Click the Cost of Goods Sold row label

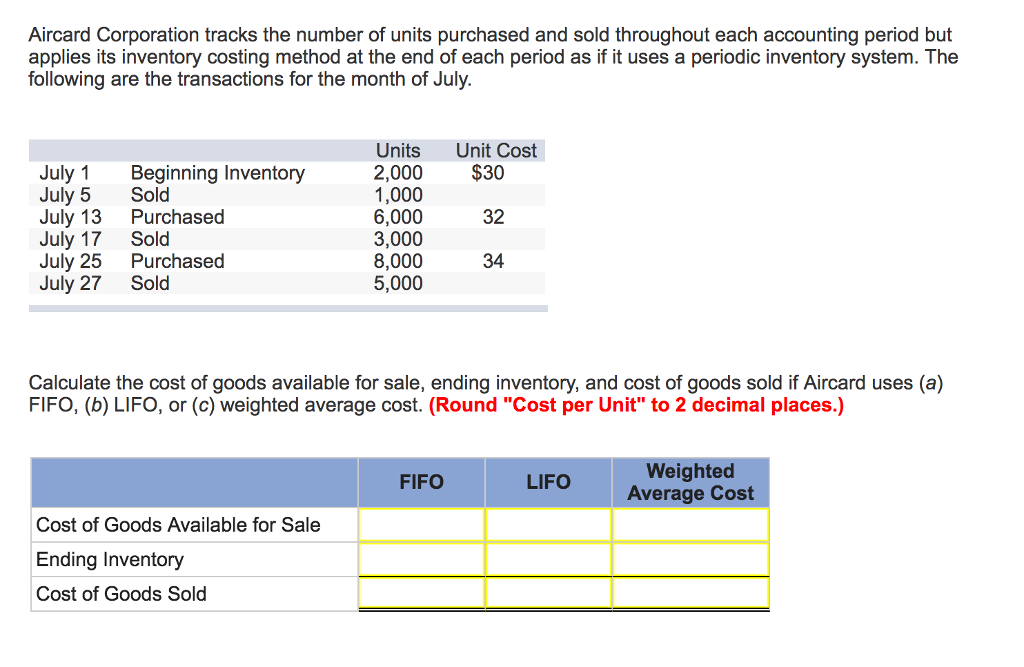[121, 593]
